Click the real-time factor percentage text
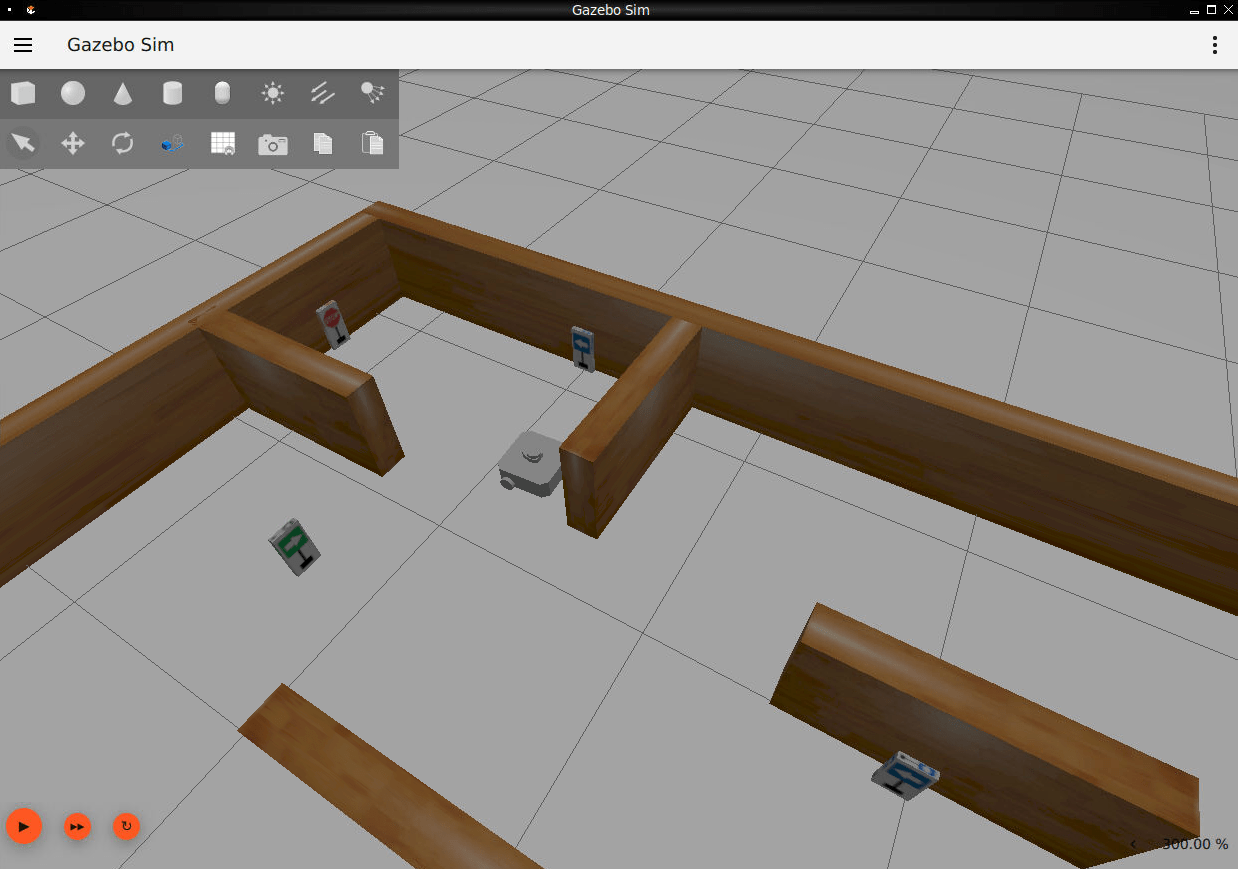Viewport: 1238px width, 869px height. pyautogui.click(x=1195, y=844)
